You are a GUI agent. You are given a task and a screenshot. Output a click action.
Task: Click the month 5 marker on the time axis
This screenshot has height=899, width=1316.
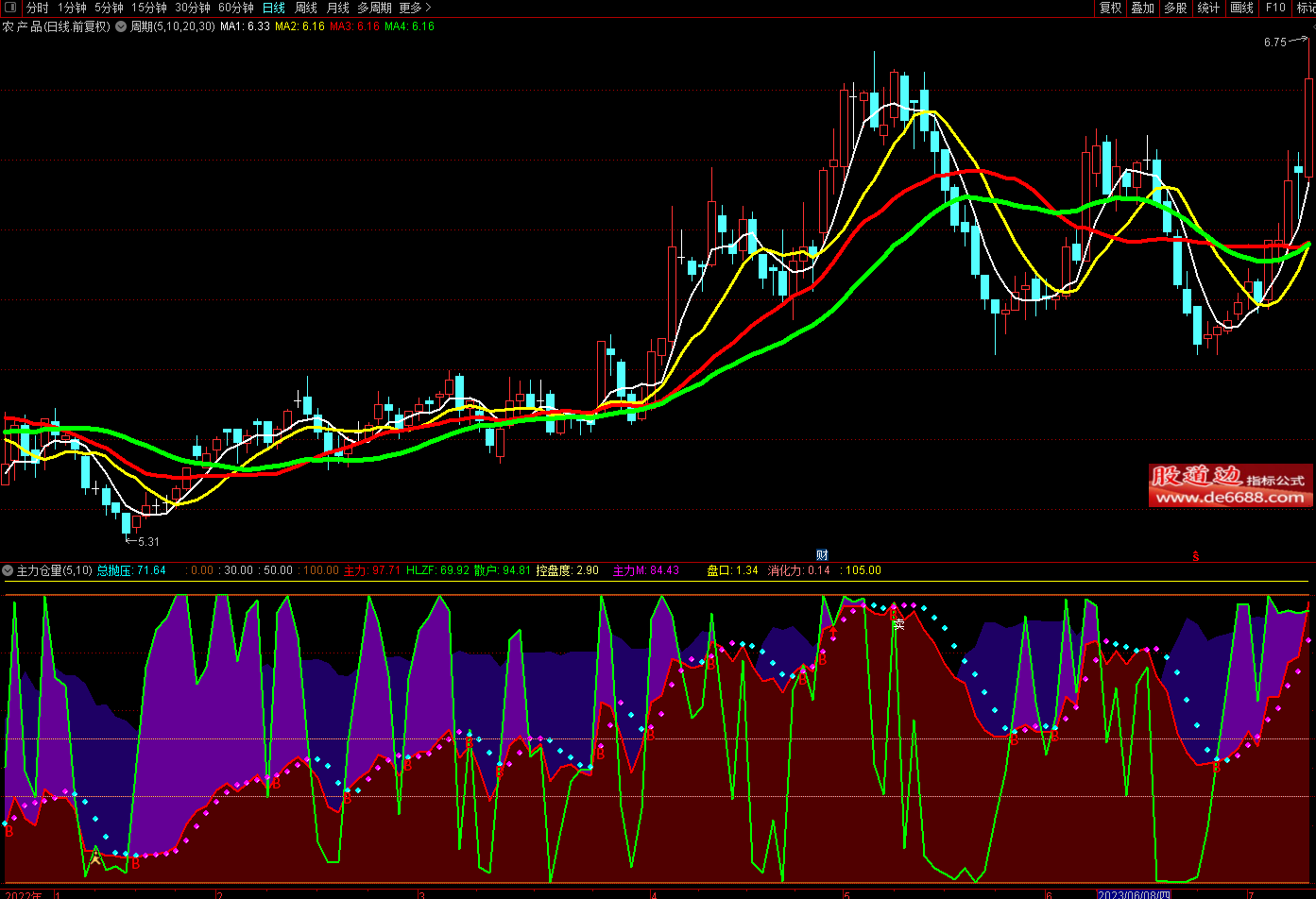click(x=846, y=894)
